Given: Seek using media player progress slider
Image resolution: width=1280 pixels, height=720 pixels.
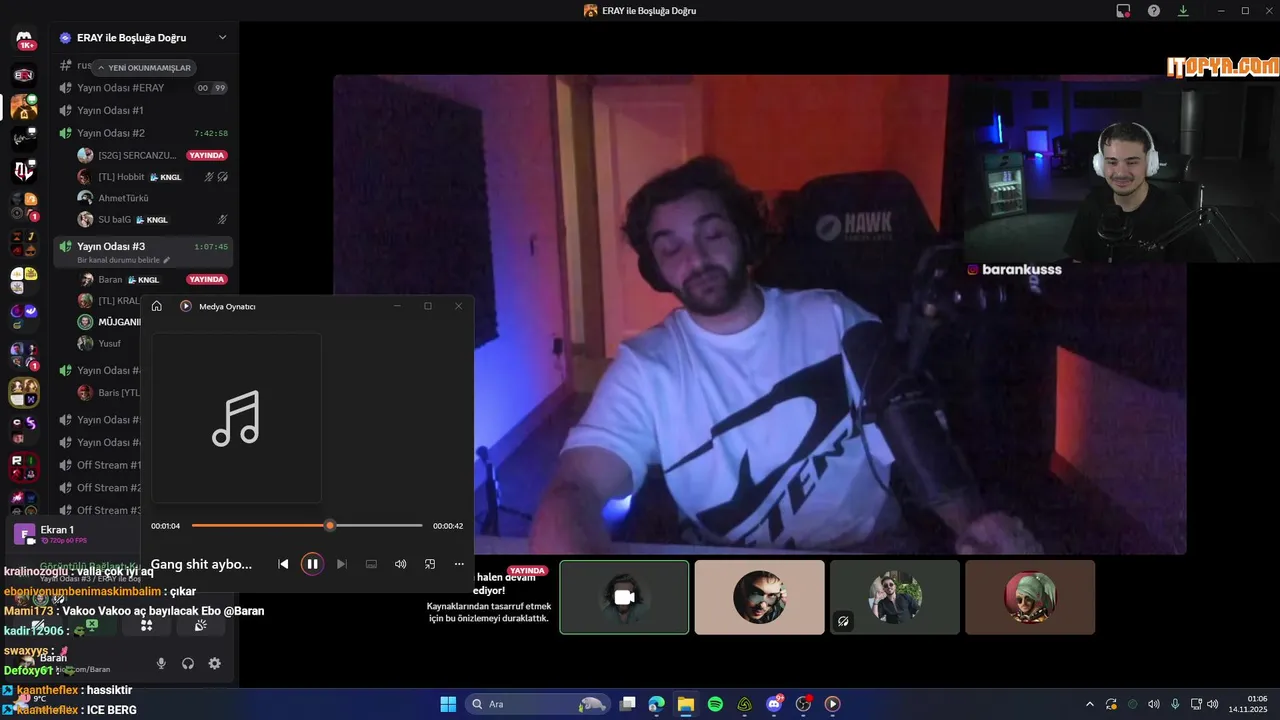Looking at the screenshot, I should click(307, 525).
